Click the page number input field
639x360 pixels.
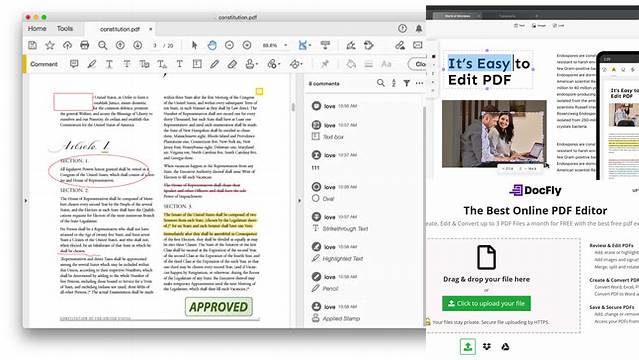click(x=155, y=45)
